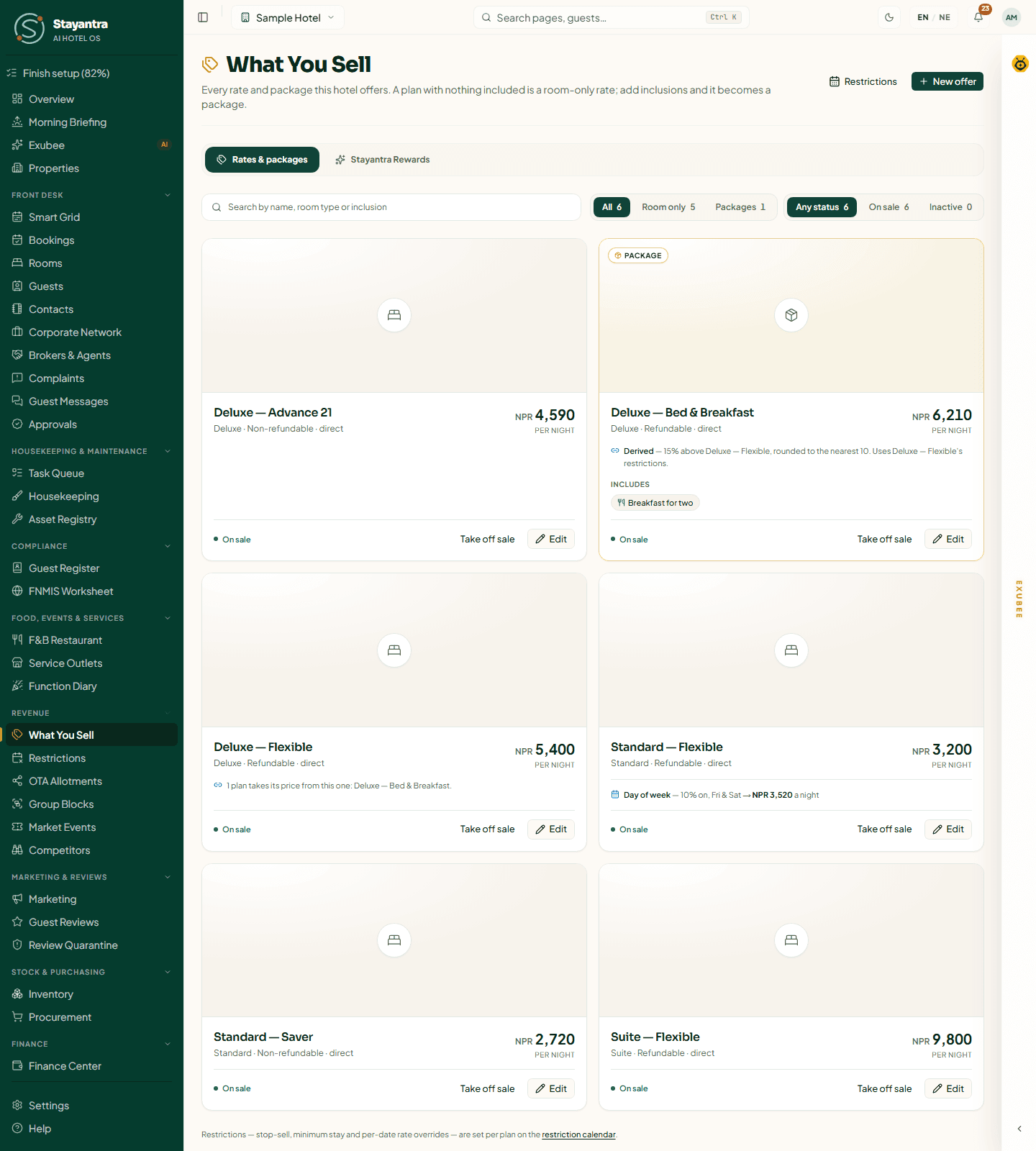Click bed thumbnail of Deluxe — Advance 21
The height and width of the screenshot is (1151, 1036).
394,315
